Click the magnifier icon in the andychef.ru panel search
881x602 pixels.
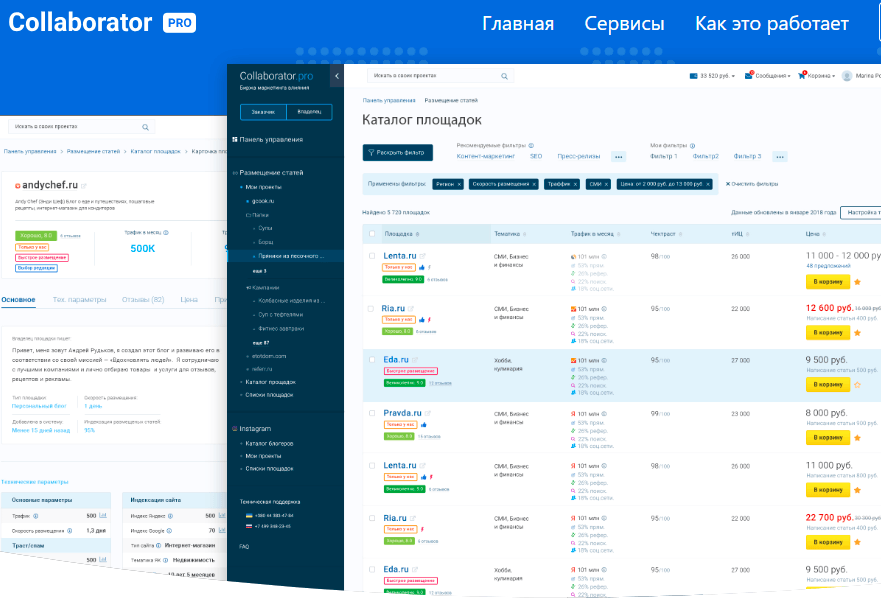click(145, 127)
